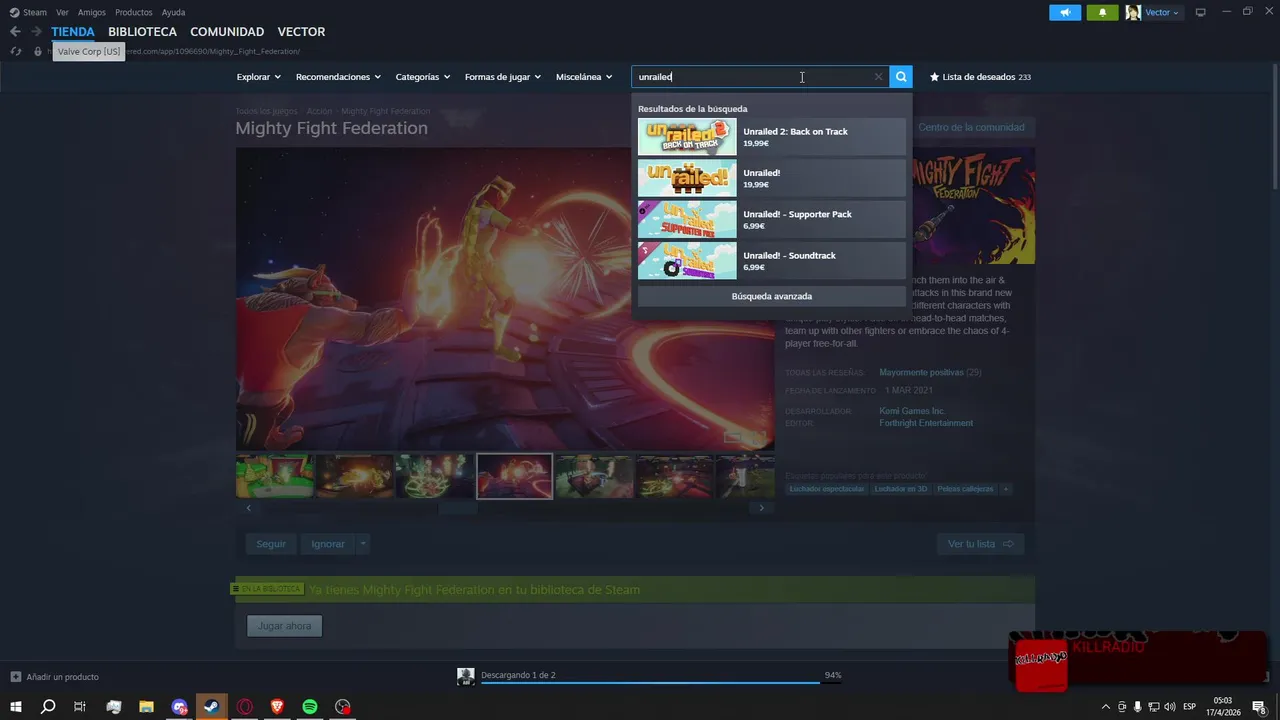Open downloads manager from the download game icon
1280x720 pixels.
tap(465, 677)
